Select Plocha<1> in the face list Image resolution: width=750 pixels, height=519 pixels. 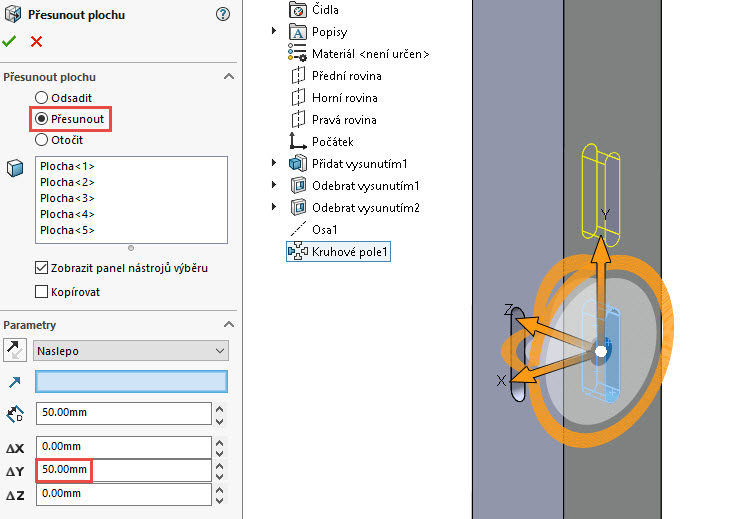coord(67,166)
